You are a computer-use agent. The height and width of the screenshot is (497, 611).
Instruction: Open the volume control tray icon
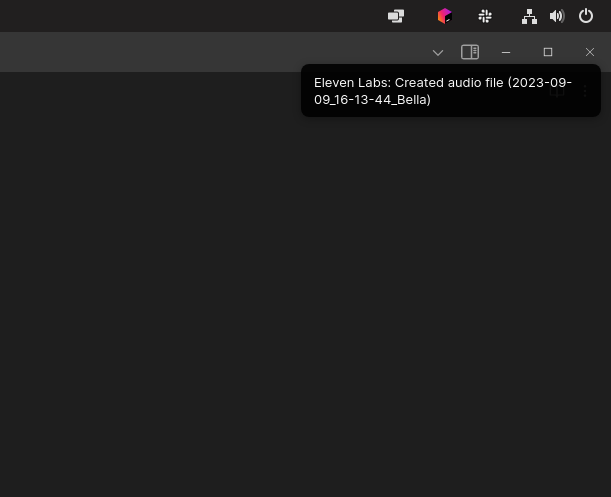coord(557,16)
